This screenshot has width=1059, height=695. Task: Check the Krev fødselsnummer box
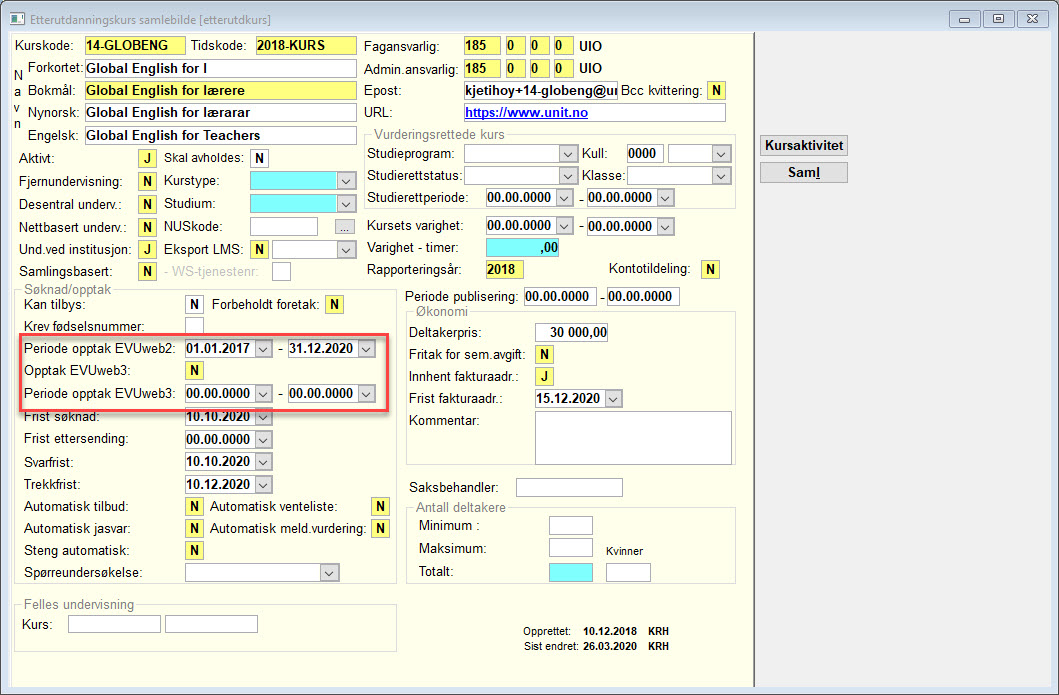tap(195, 326)
